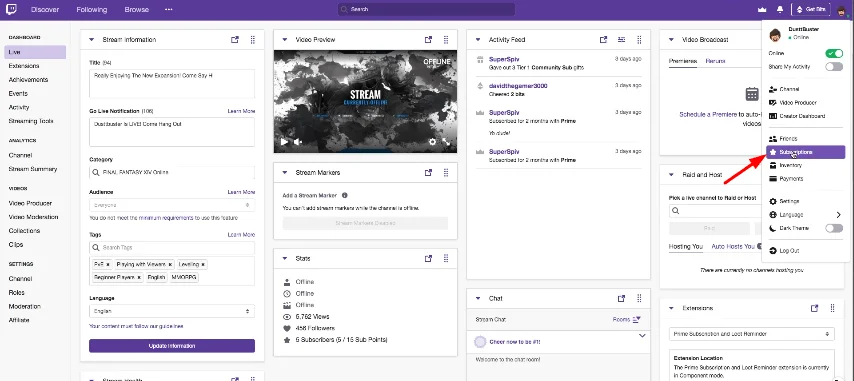Remove the Beginner Players tag
This screenshot has width=854, height=381.
139,278
